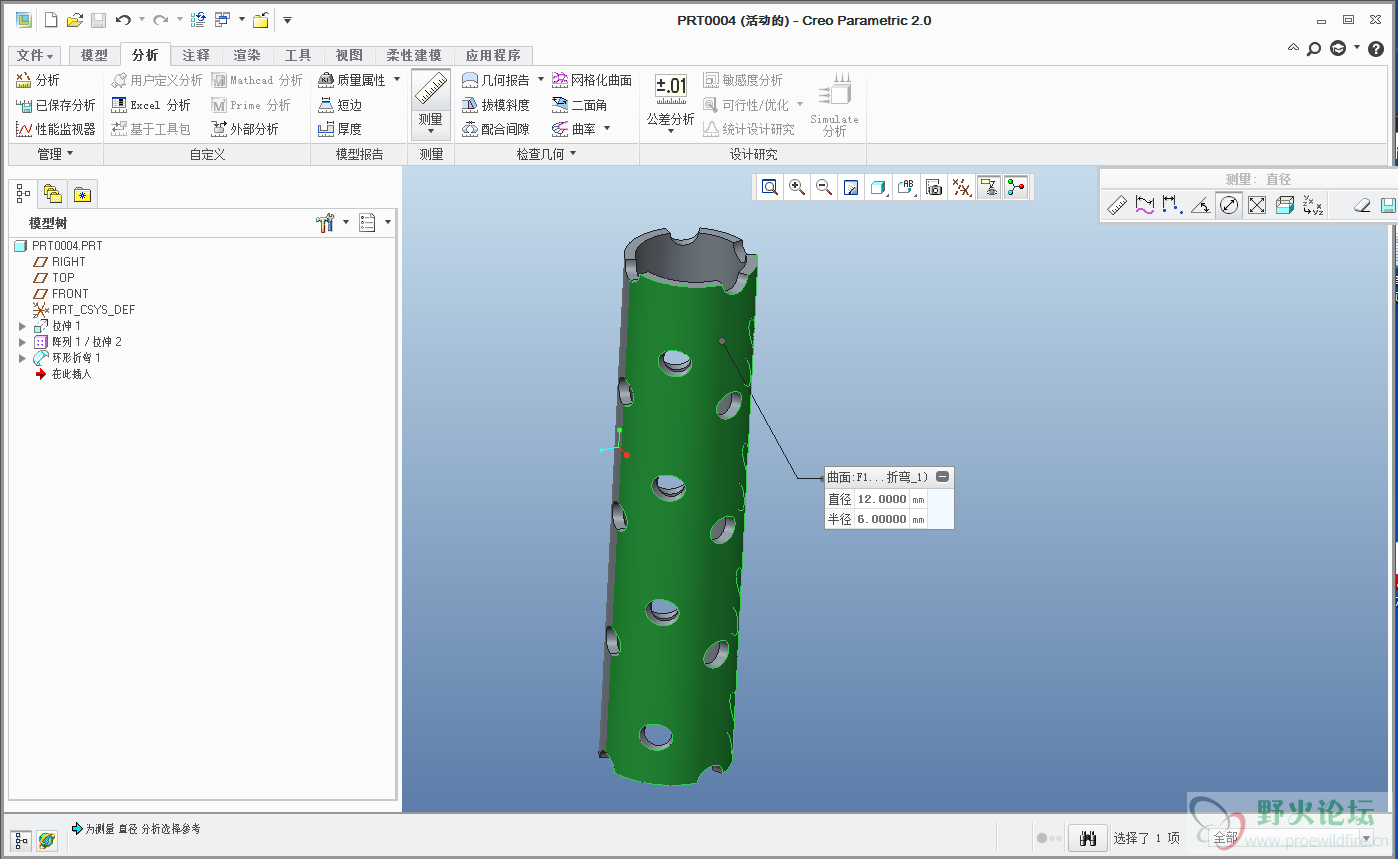
Task: Click the Mesh Surface button
Action: 592,80
